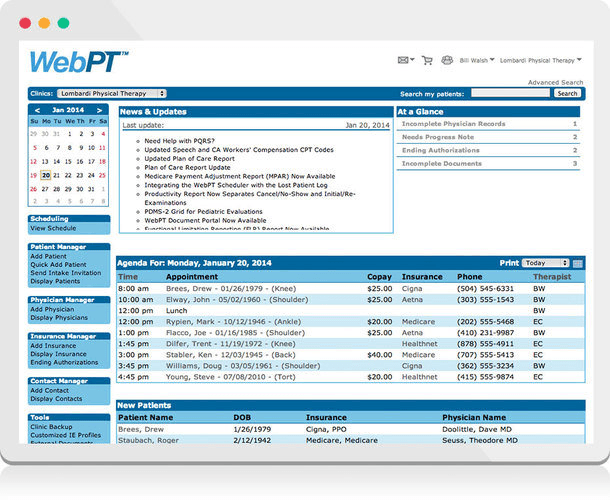This screenshot has height=500, width=610.
Task: Open Display Contacts link
Action: pyautogui.click(x=56, y=399)
